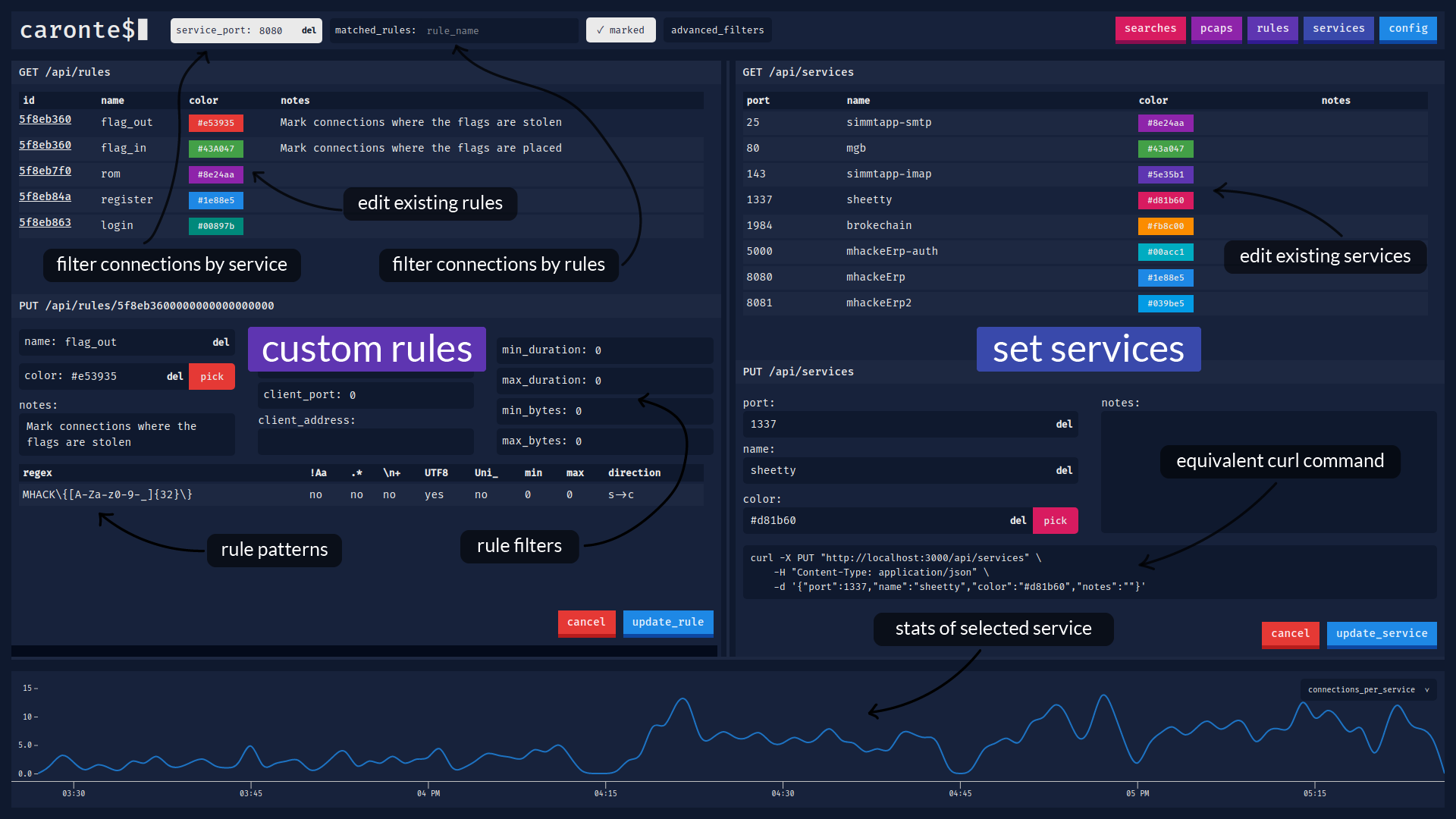Screen dimensions: 1456x819
Task: Expand the connections_per_service chart dropdown
Action: click(1367, 690)
